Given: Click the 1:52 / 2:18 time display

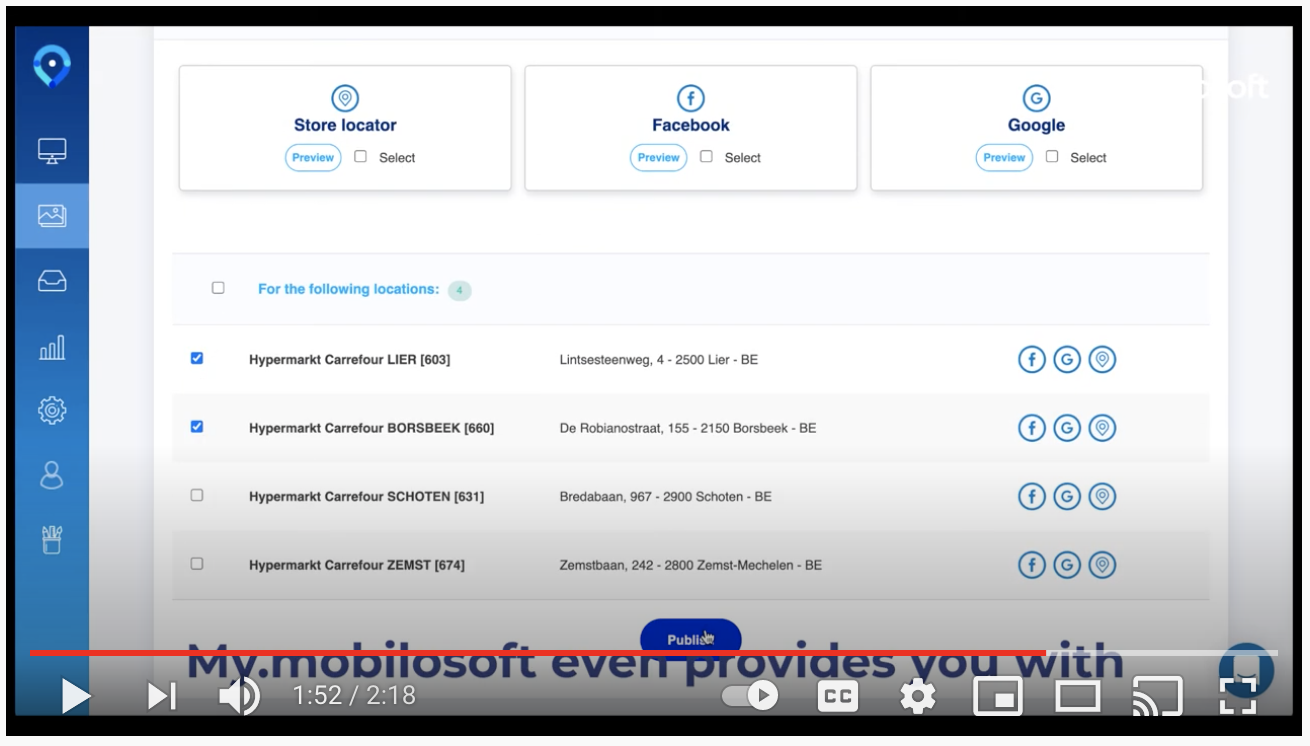Looking at the screenshot, I should (x=354, y=696).
